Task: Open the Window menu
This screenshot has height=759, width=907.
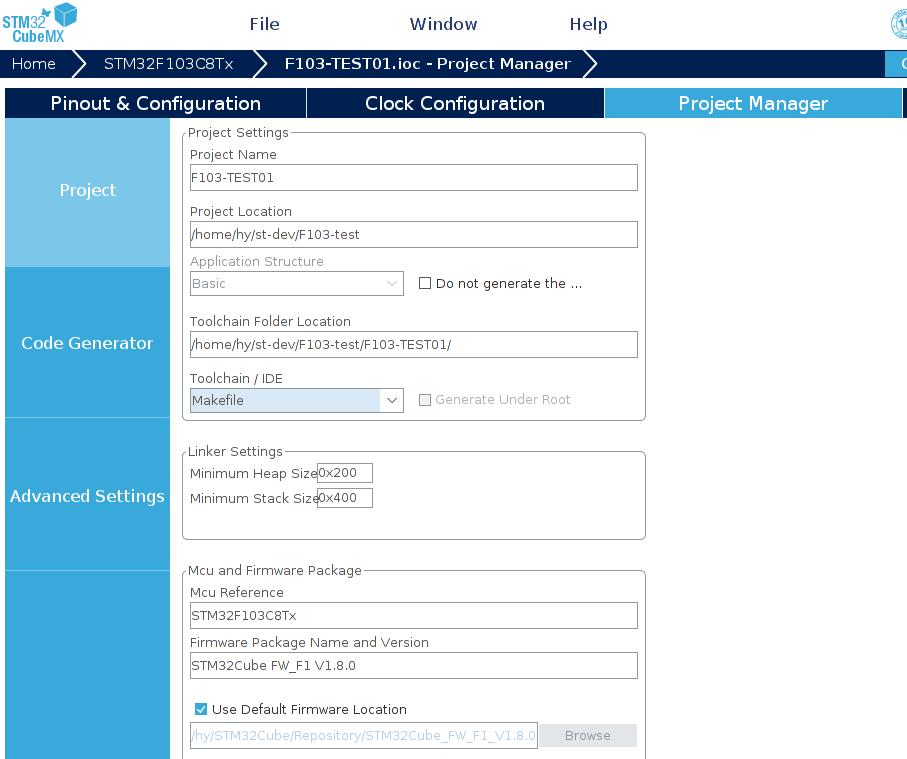Action: (443, 24)
